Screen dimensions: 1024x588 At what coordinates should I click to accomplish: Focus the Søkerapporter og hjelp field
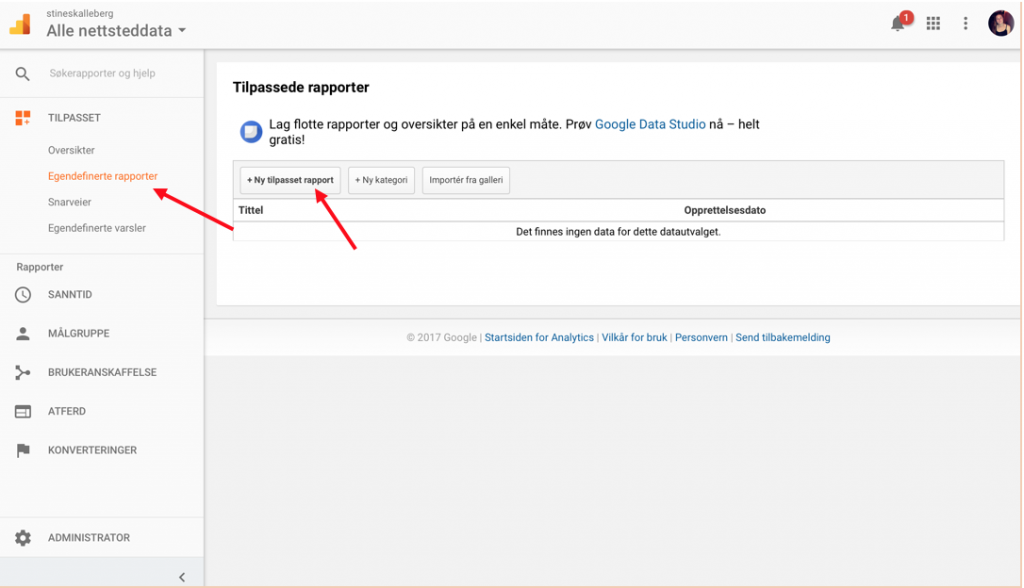(x=103, y=73)
